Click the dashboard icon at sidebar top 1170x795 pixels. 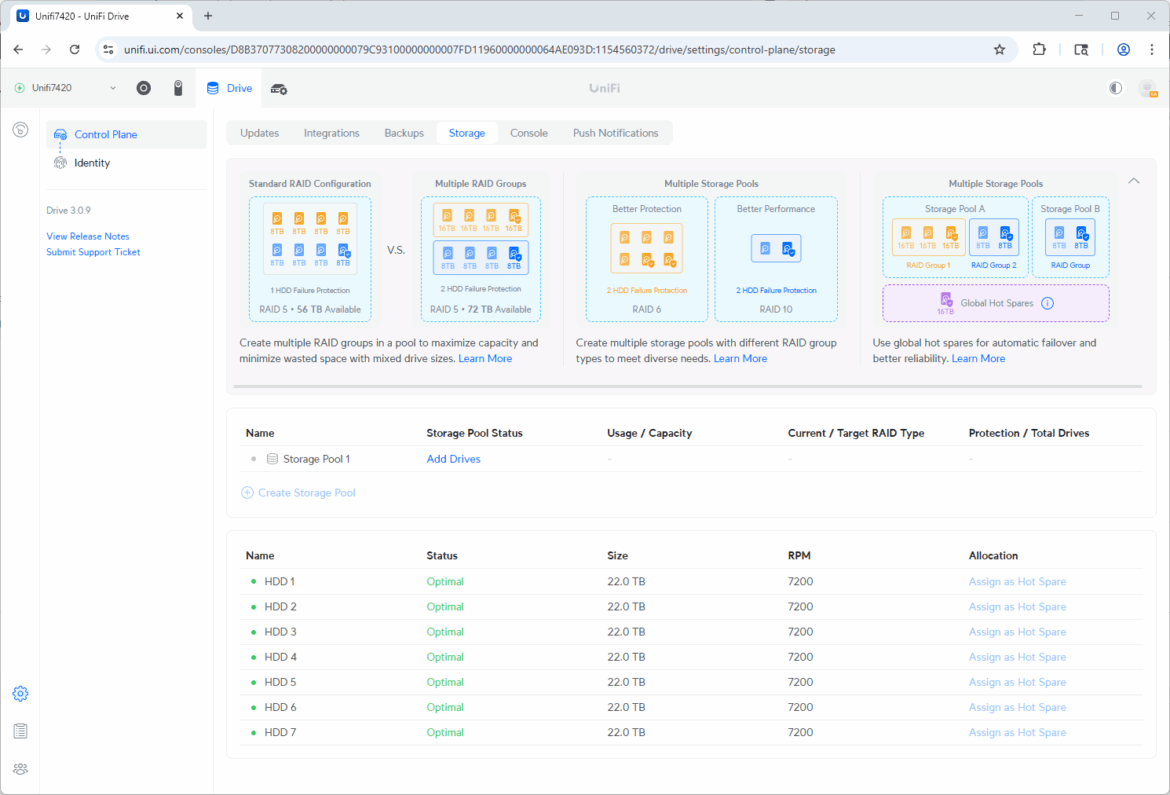click(x=20, y=130)
